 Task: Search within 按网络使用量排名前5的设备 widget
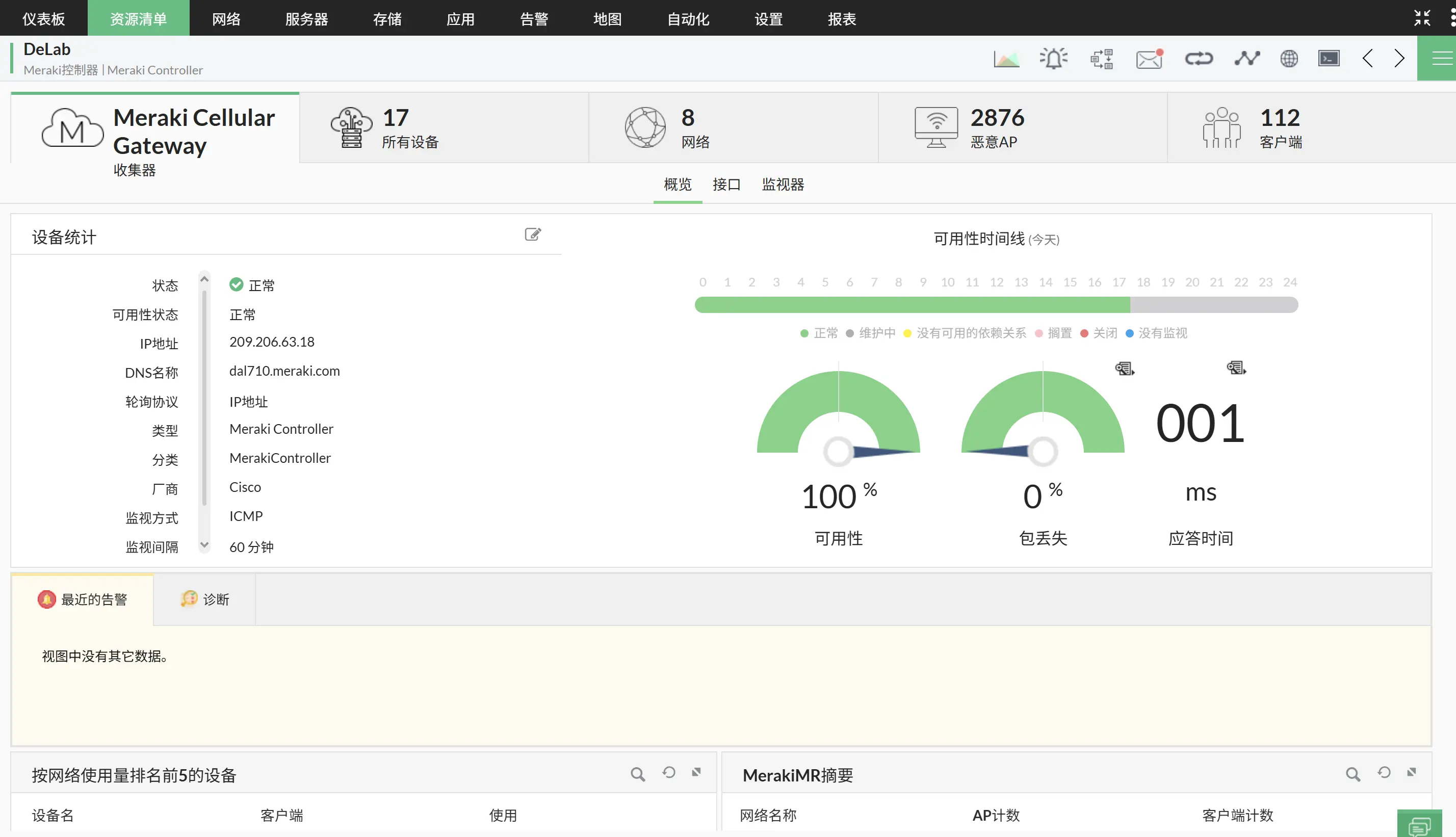pos(637,773)
